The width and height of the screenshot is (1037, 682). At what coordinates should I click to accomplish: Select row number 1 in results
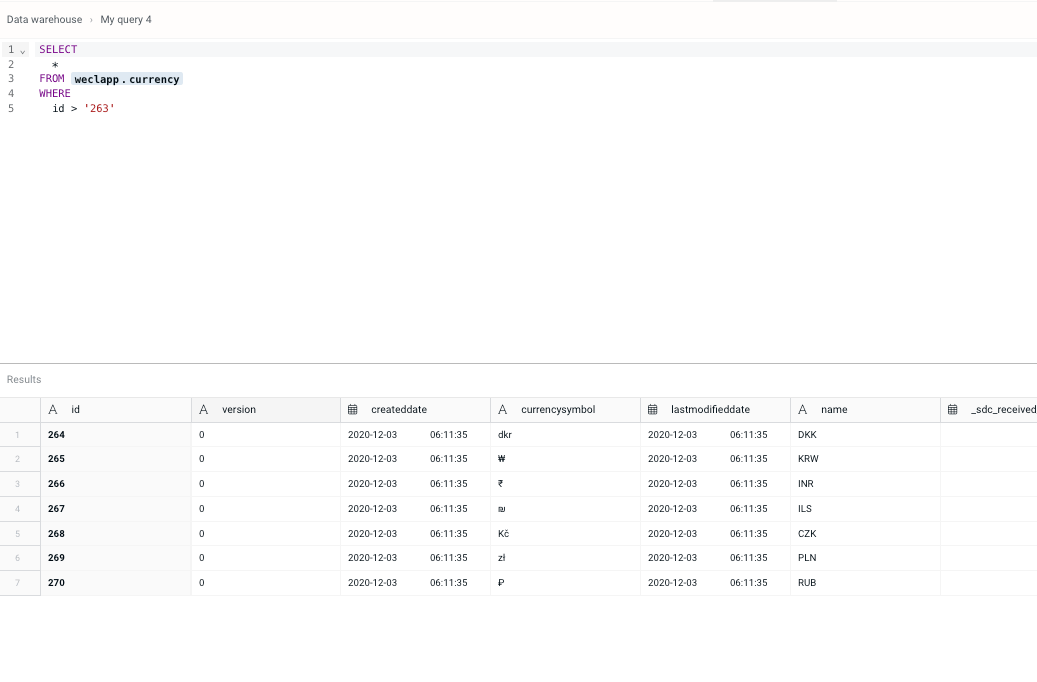click(x=20, y=435)
